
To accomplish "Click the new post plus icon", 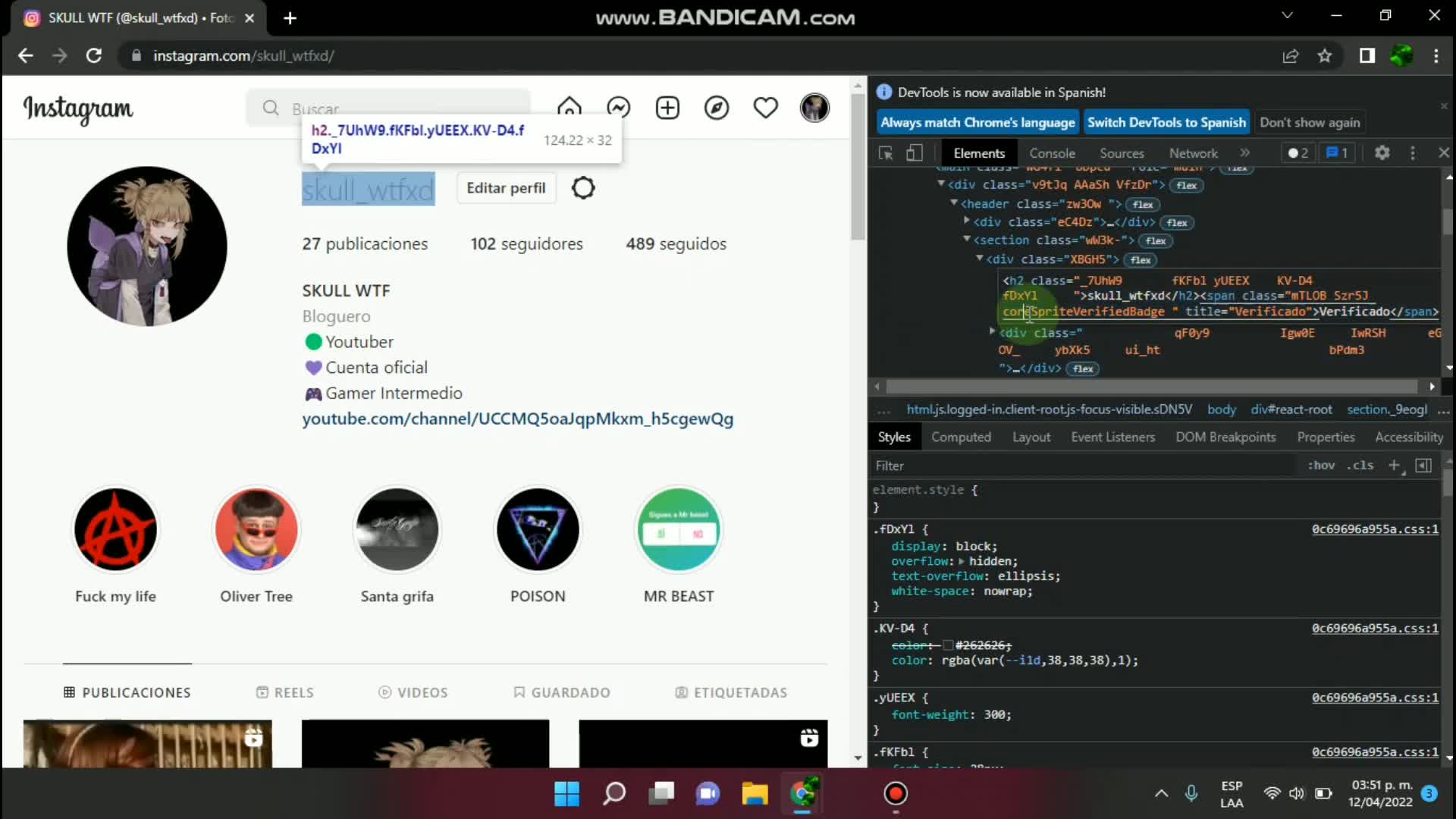I will (x=667, y=108).
